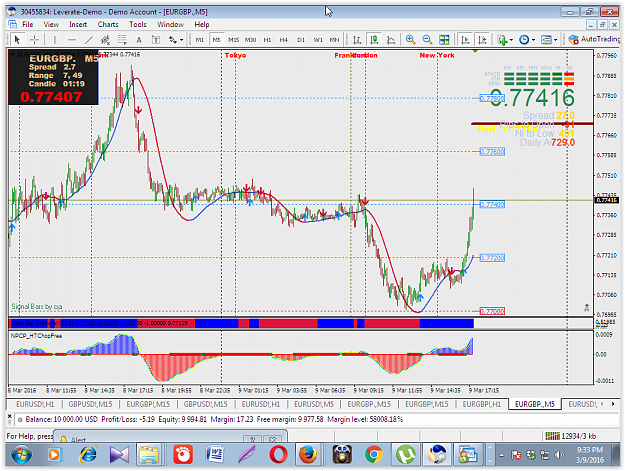
Task: Choose the horizontal line drawing tool
Action: point(72,39)
